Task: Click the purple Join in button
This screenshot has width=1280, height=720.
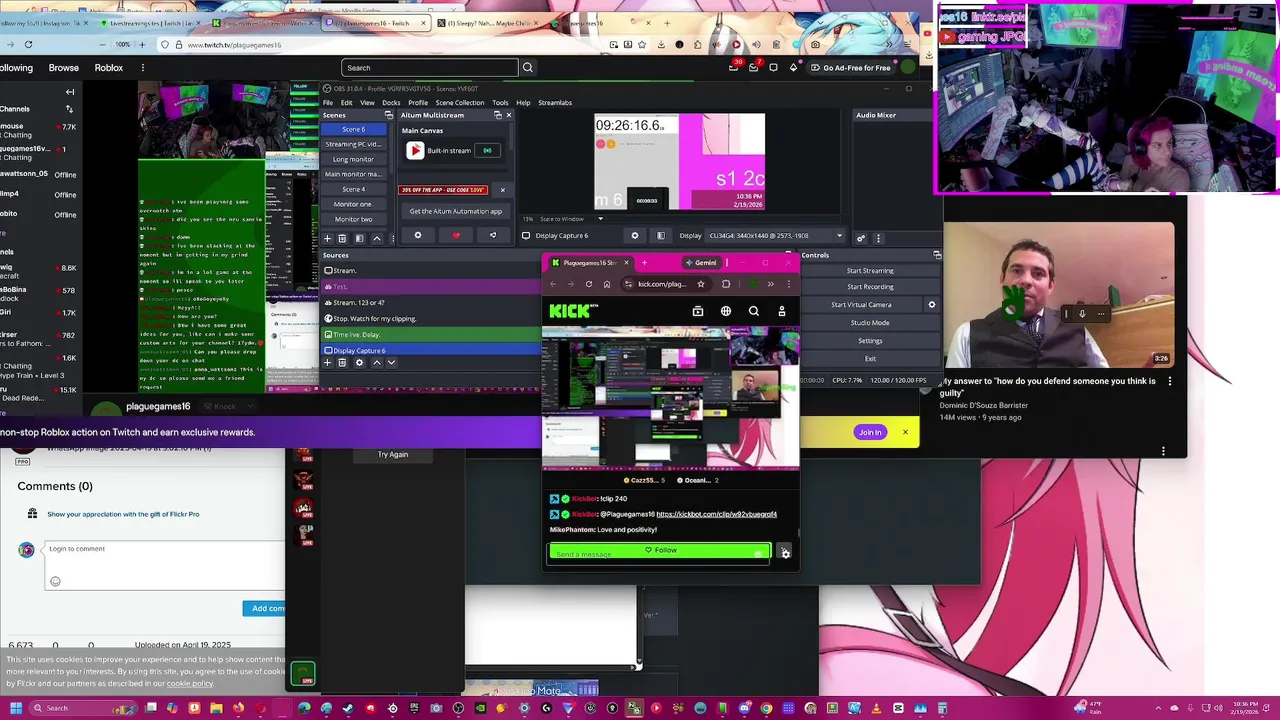Action: click(x=870, y=432)
